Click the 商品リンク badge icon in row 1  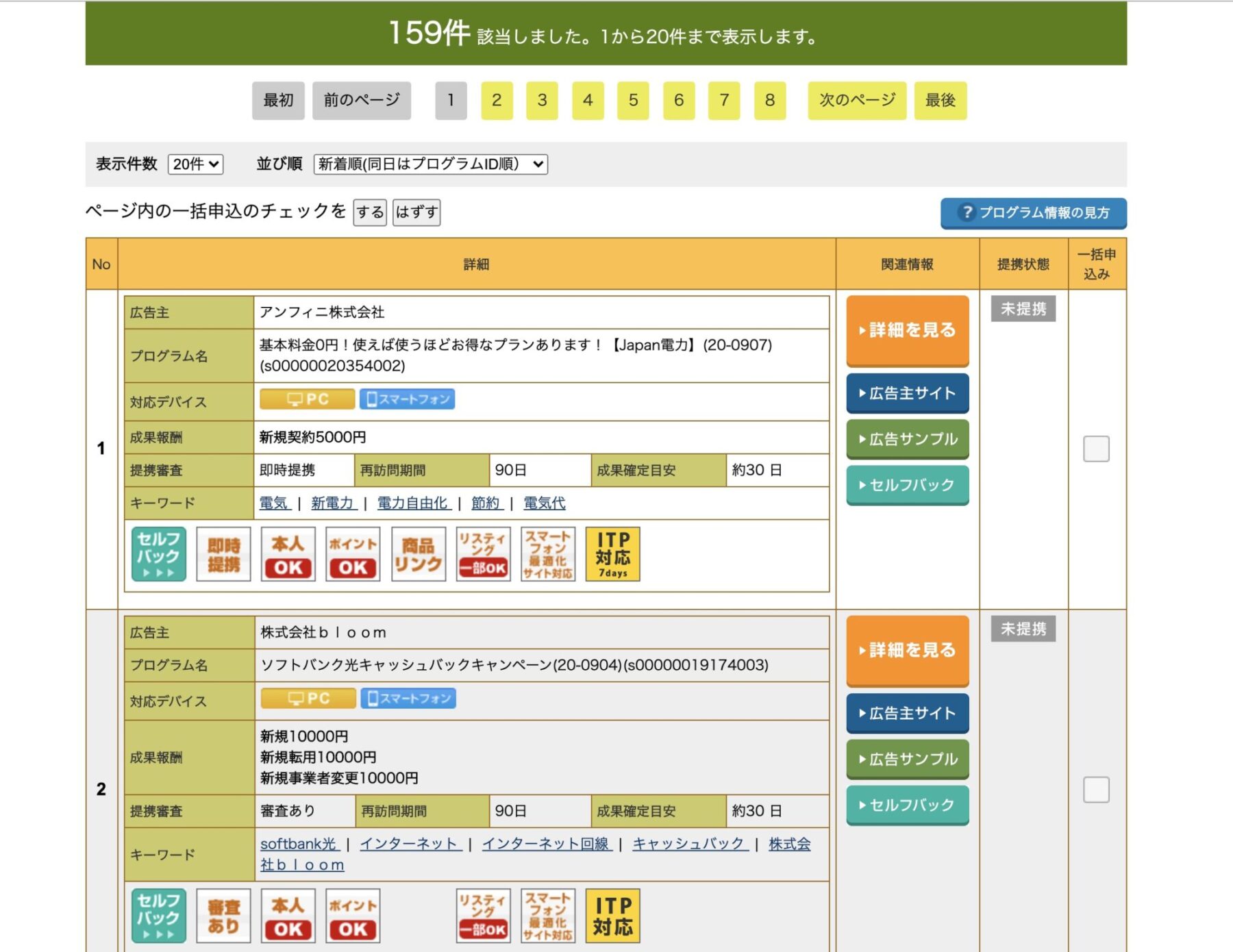419,554
